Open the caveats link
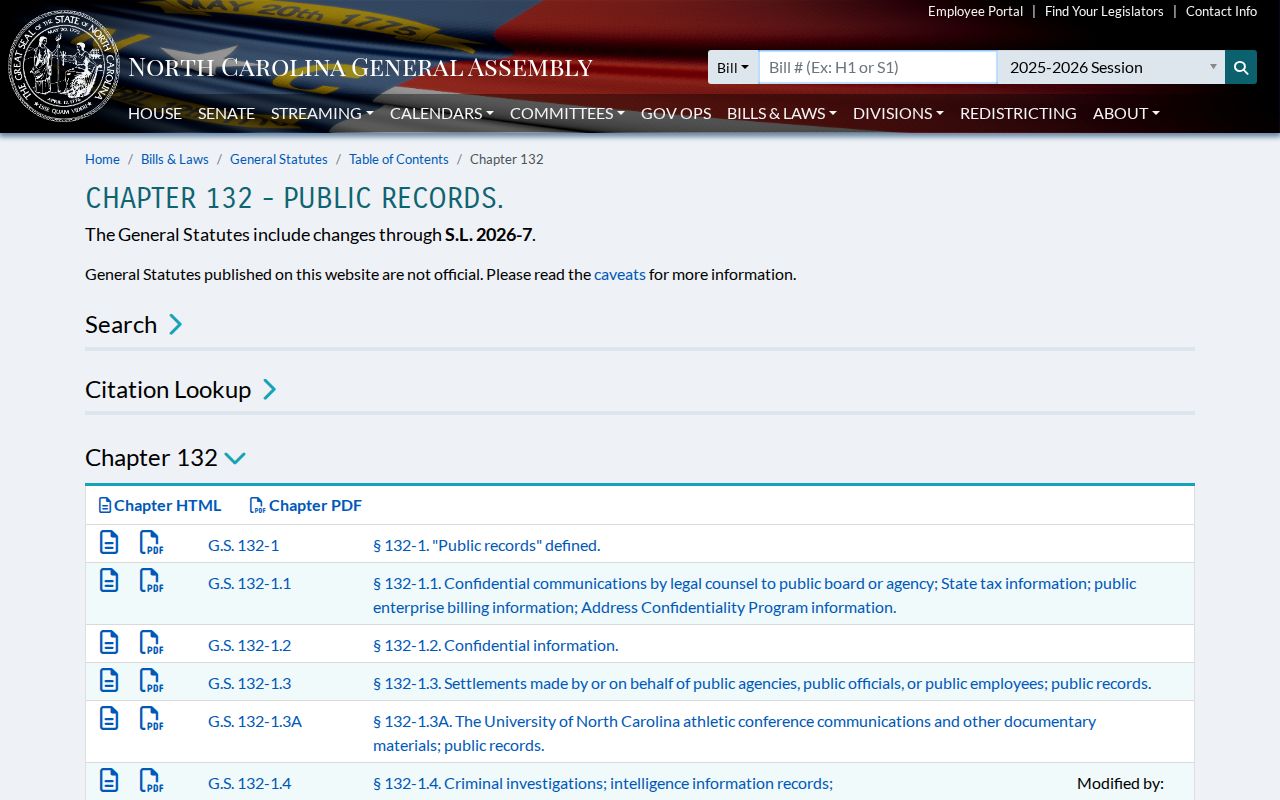Image resolution: width=1280 pixels, height=800 pixels. (620, 274)
